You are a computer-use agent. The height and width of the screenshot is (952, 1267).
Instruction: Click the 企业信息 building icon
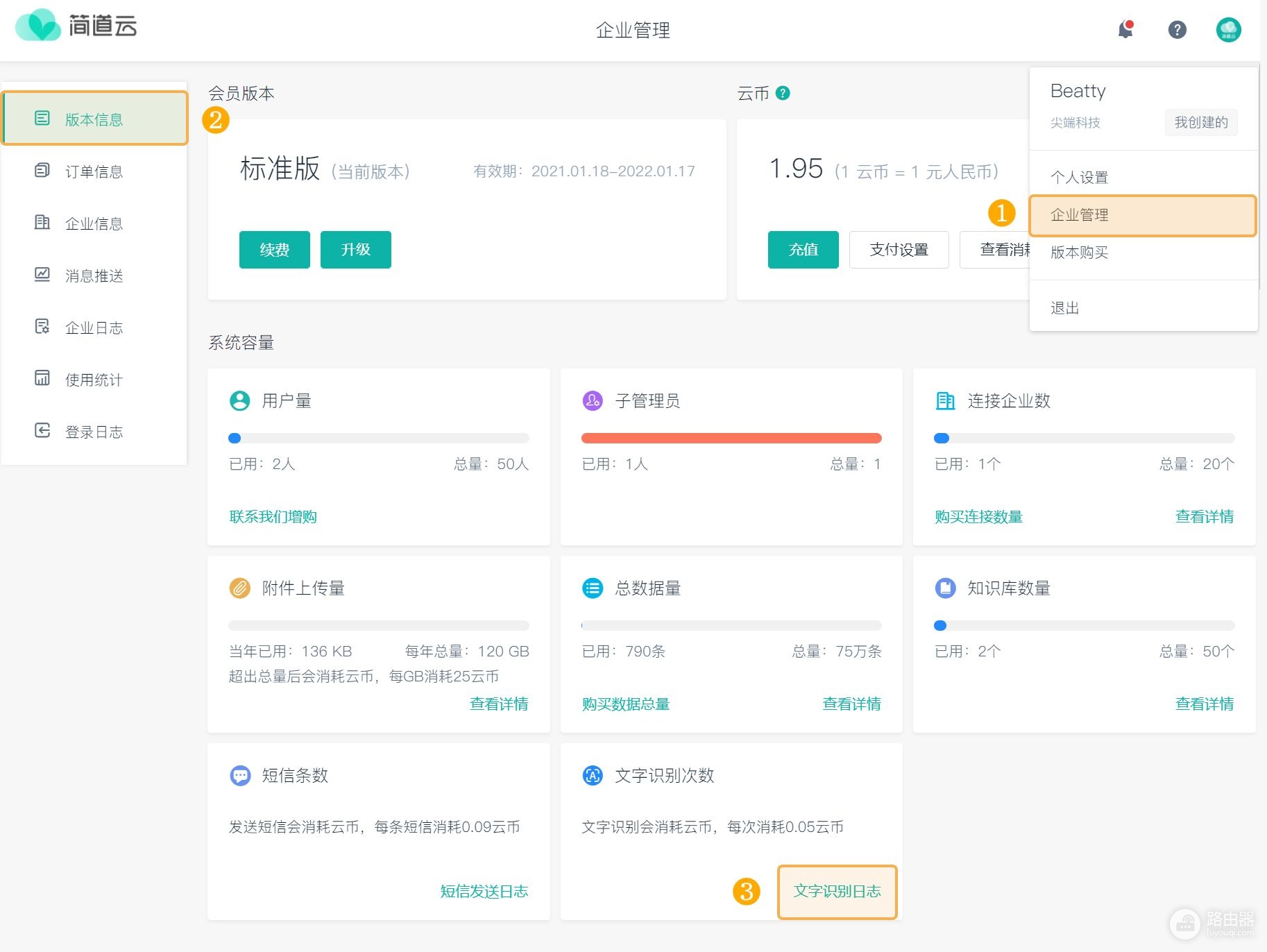[x=42, y=223]
